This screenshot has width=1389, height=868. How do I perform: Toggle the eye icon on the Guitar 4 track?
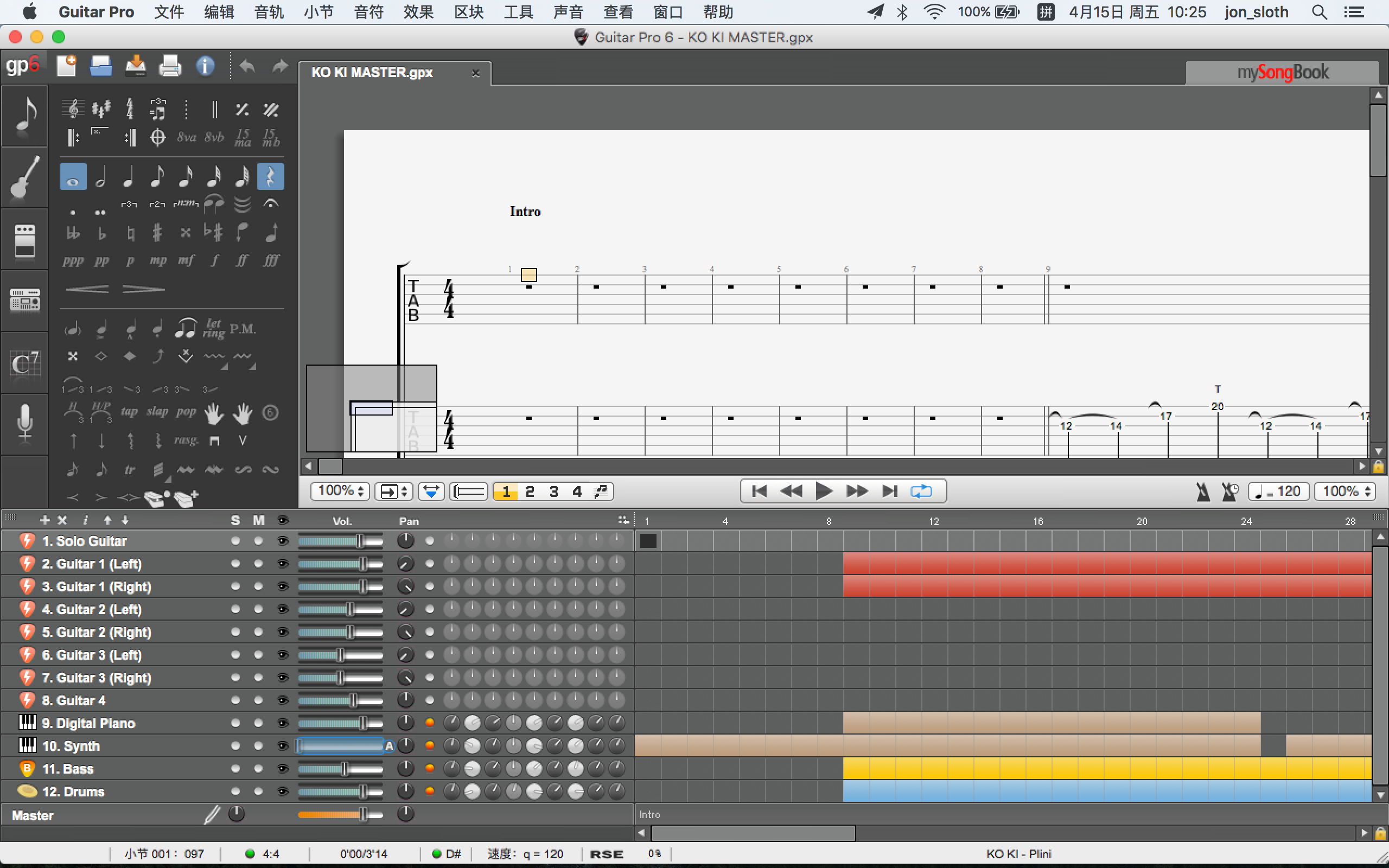click(x=282, y=700)
